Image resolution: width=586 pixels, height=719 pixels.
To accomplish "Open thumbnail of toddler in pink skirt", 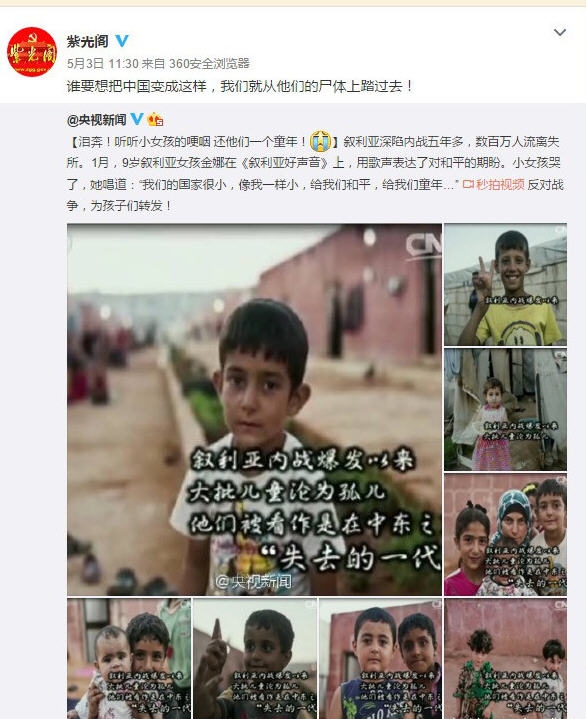I will (505, 409).
